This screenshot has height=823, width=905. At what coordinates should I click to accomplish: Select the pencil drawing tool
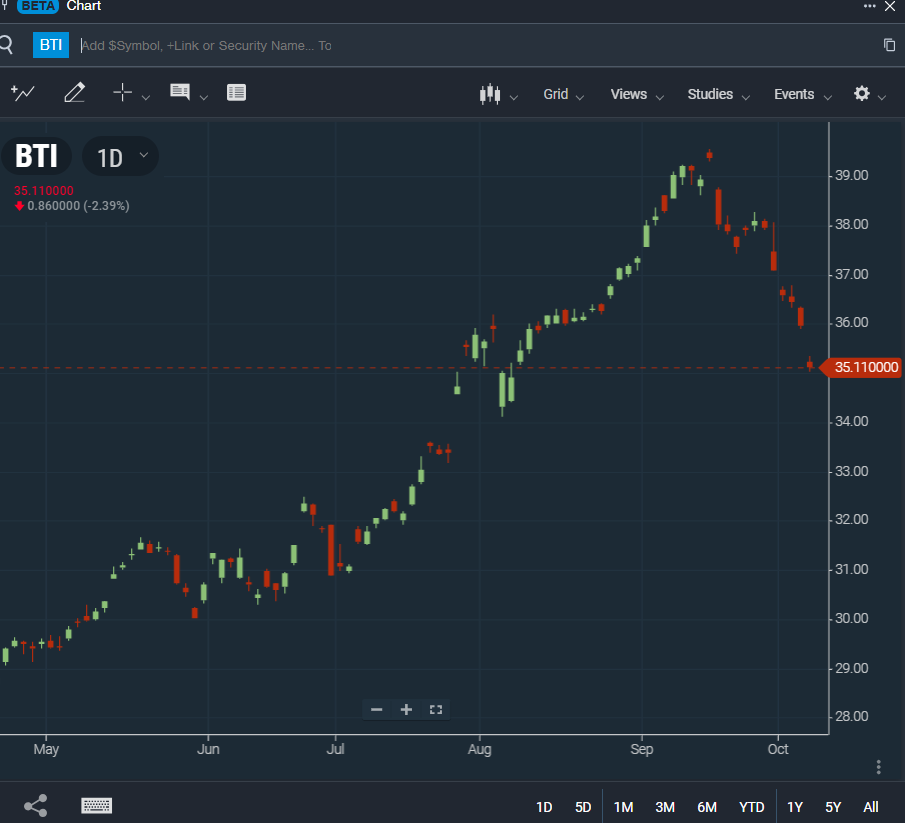point(74,92)
